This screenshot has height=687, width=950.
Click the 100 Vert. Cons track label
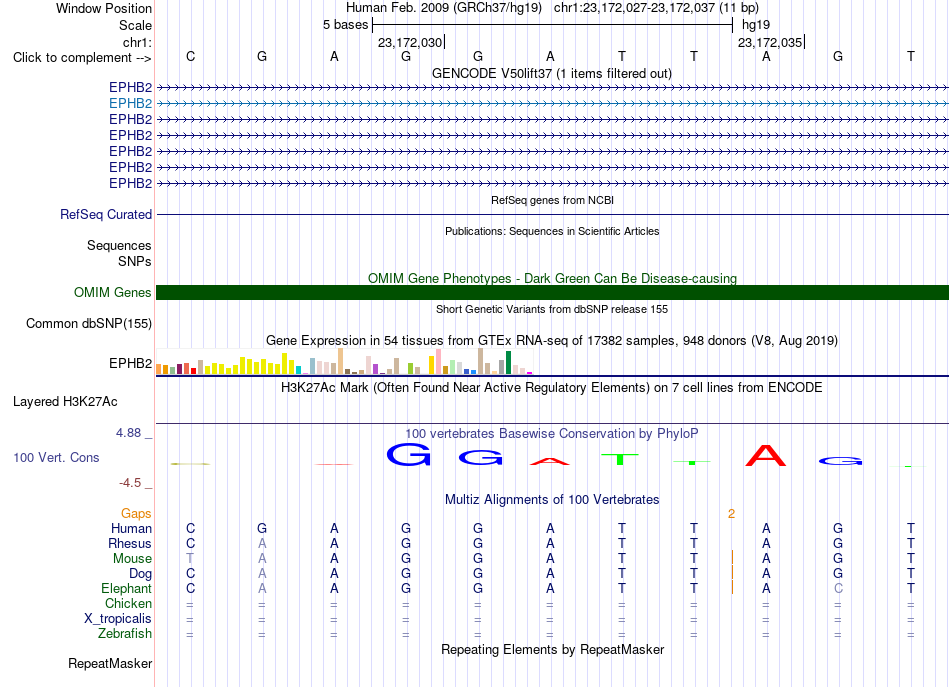[56, 457]
